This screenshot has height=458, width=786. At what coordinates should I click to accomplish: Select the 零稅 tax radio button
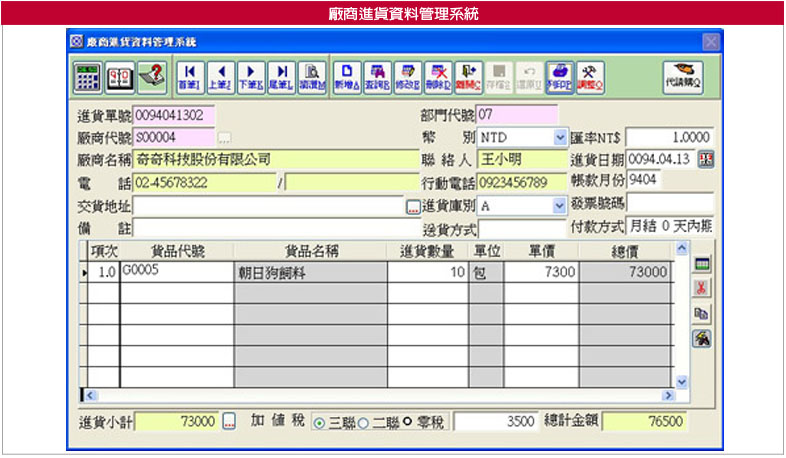pyautogui.click(x=408, y=422)
